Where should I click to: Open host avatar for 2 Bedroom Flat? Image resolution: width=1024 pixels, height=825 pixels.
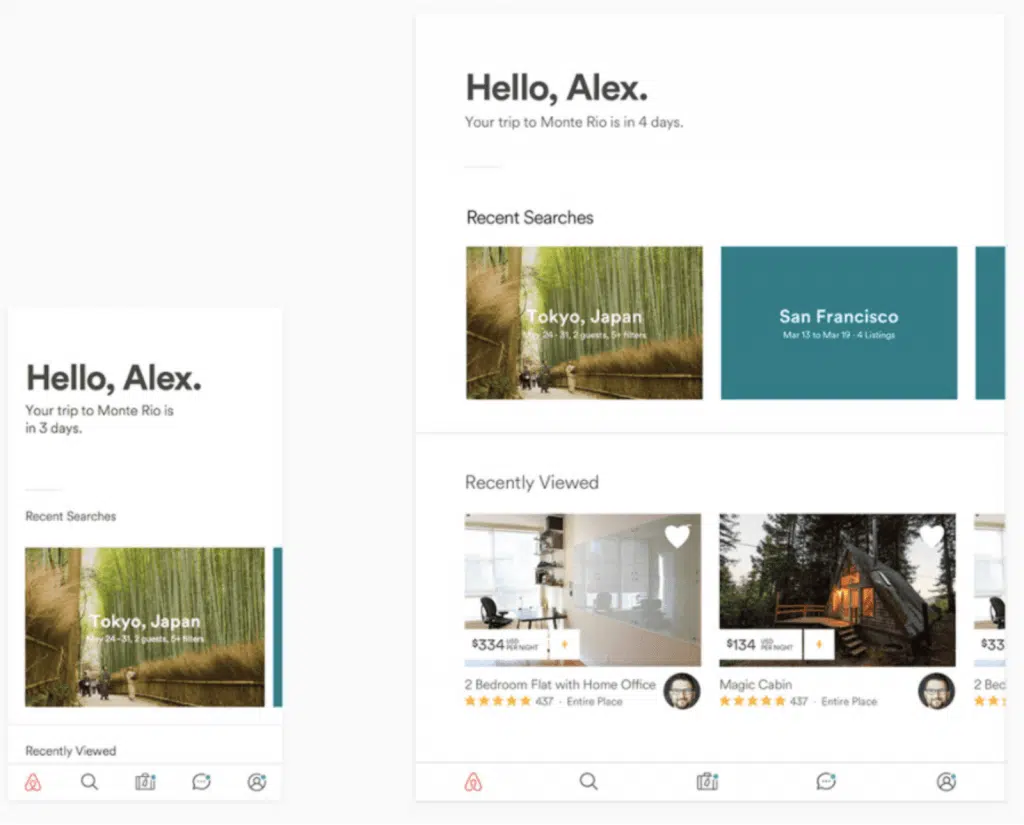[x=682, y=691]
